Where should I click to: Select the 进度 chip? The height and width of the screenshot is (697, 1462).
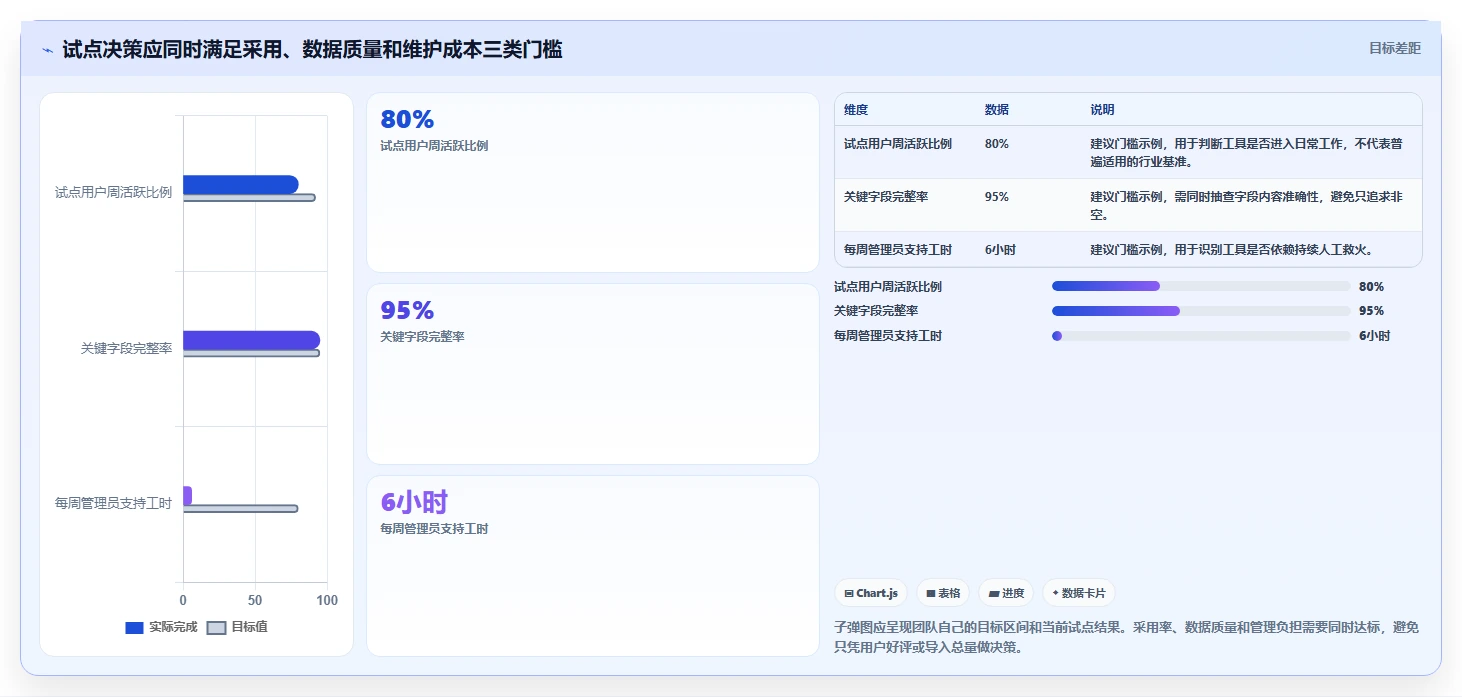pyautogui.click(x=1006, y=593)
